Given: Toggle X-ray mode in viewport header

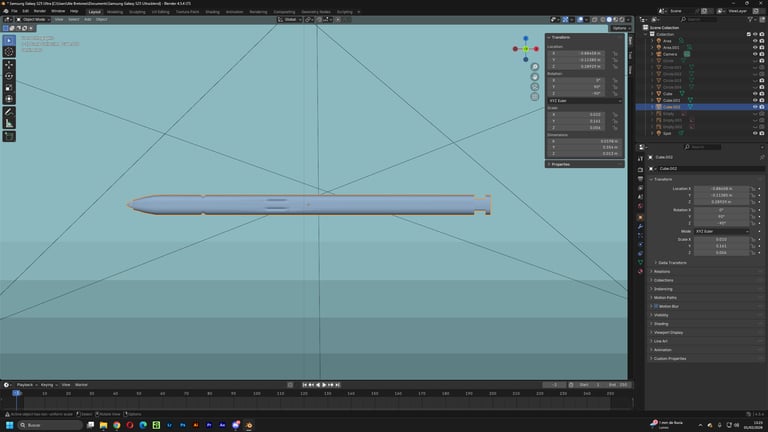Looking at the screenshot, I should (x=595, y=20).
